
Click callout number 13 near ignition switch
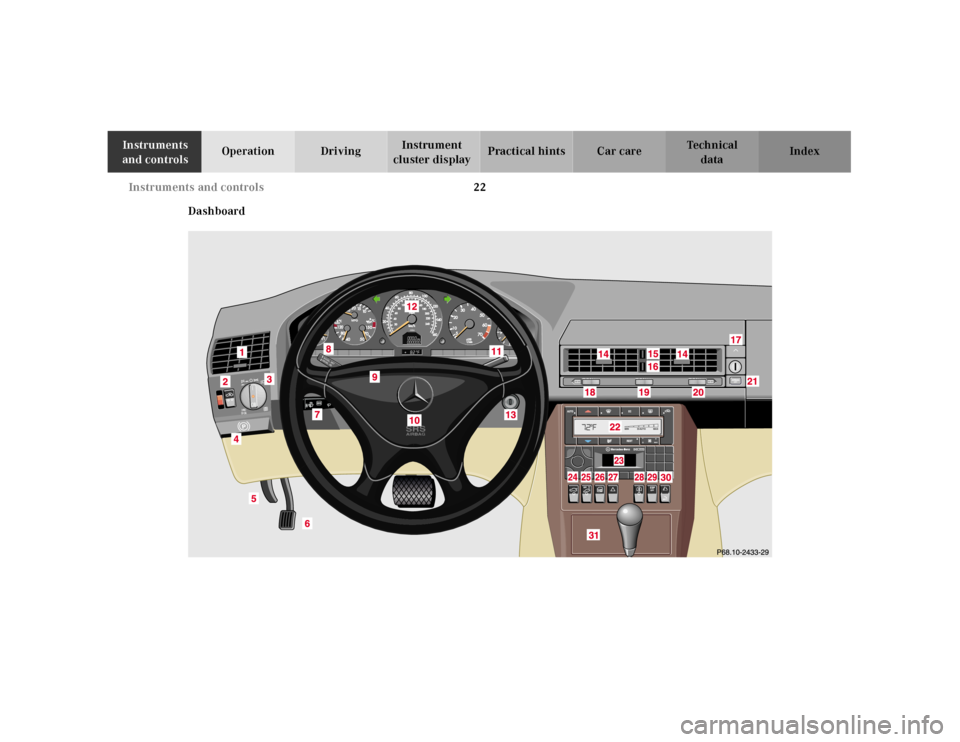(x=511, y=415)
